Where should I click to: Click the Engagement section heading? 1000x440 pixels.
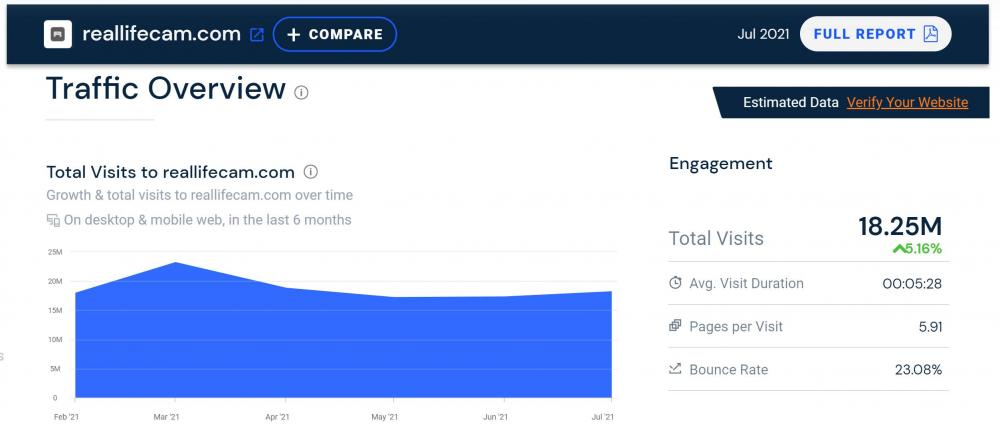click(x=720, y=163)
